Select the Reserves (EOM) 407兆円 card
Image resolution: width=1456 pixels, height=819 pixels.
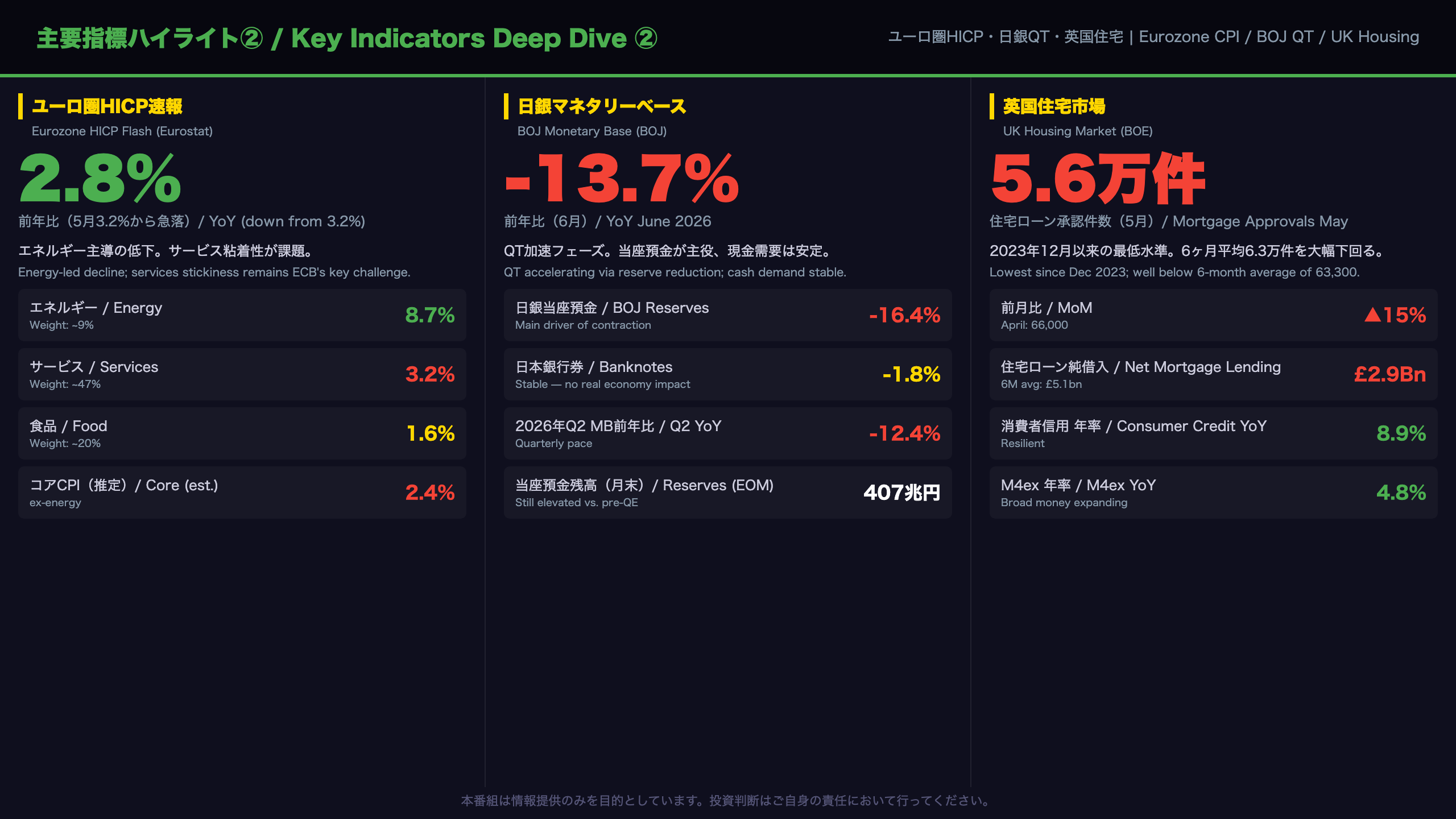(728, 493)
